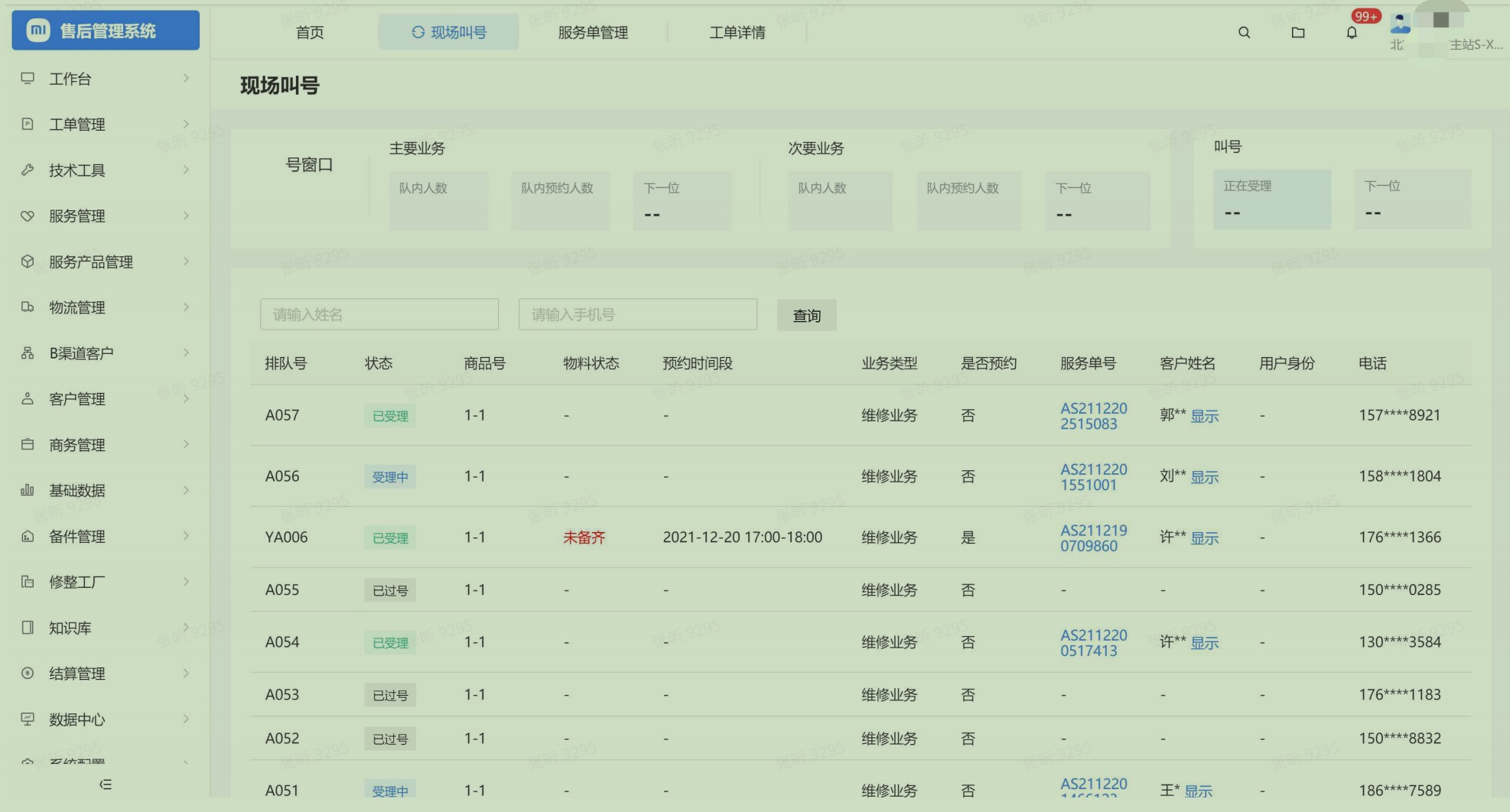Switch to the 服务单管理 tab
This screenshot has height=812, width=1510.
point(593,32)
